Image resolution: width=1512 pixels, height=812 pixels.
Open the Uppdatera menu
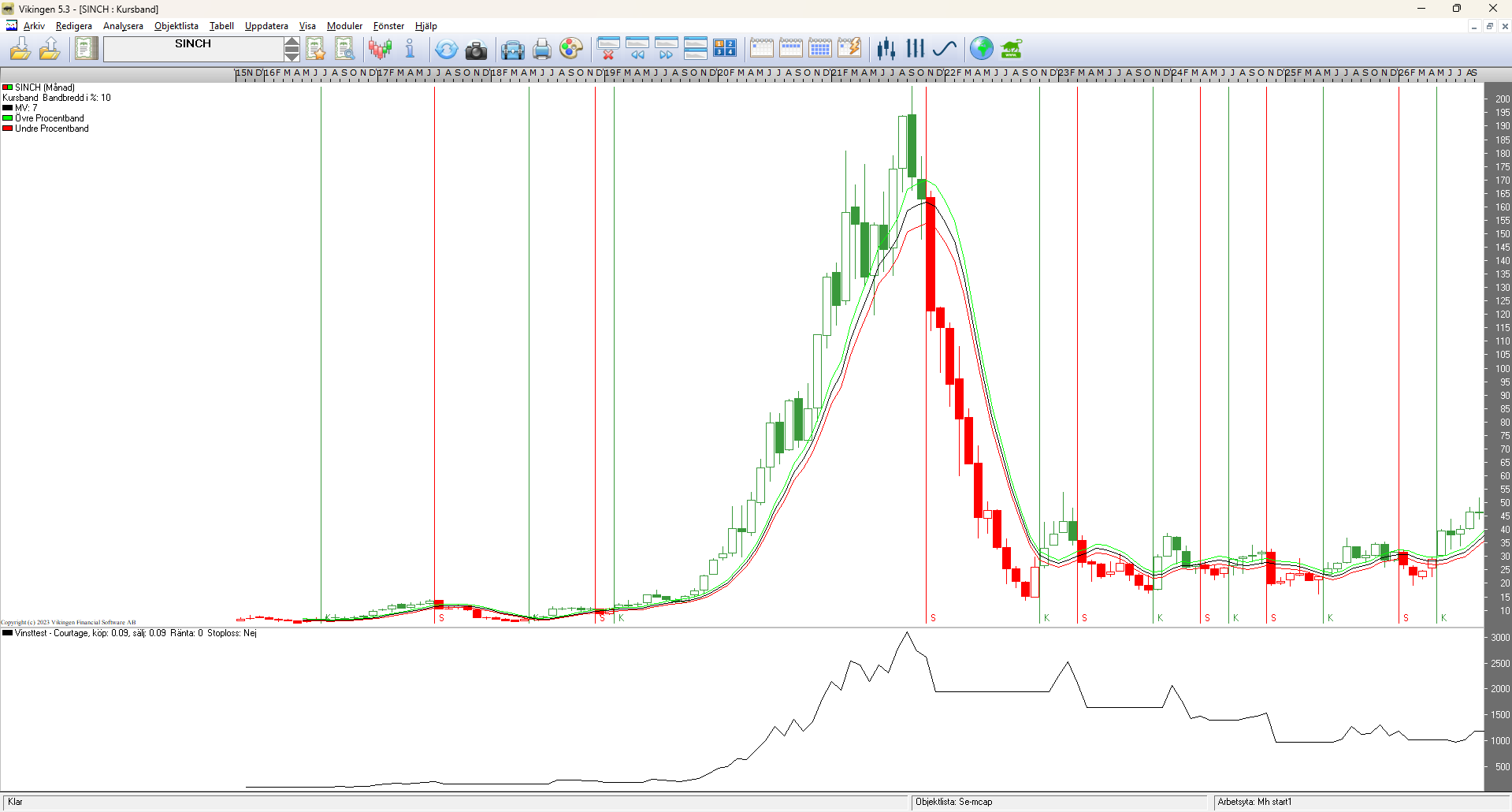(266, 26)
